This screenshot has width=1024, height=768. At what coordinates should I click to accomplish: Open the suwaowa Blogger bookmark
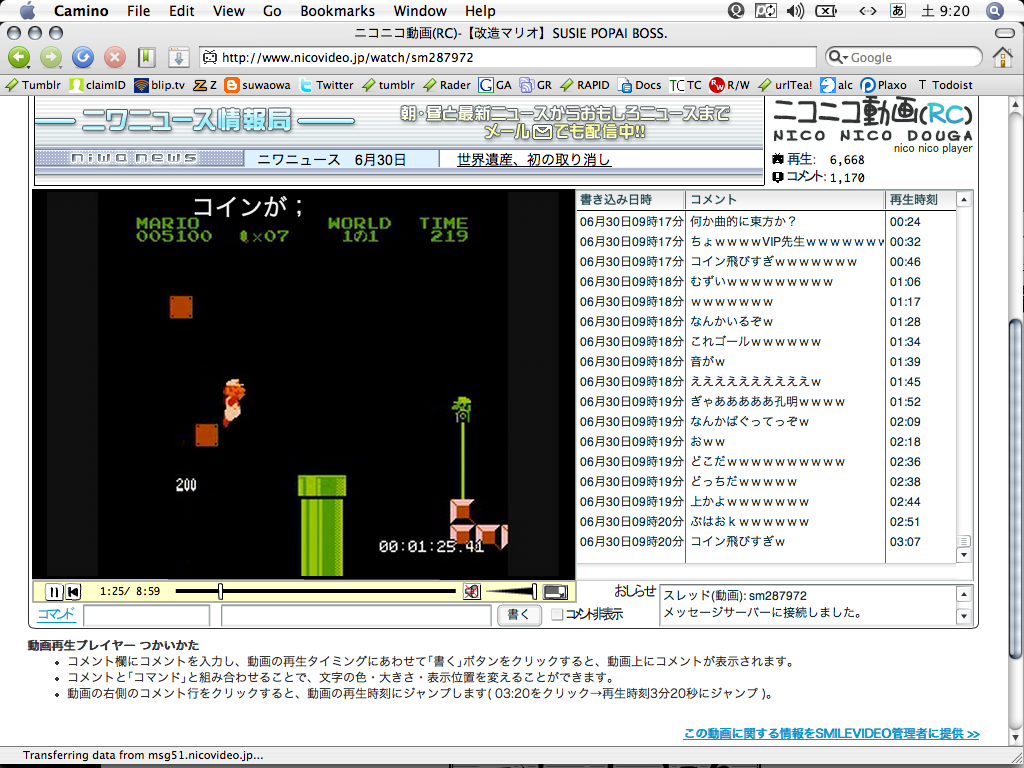tap(257, 85)
